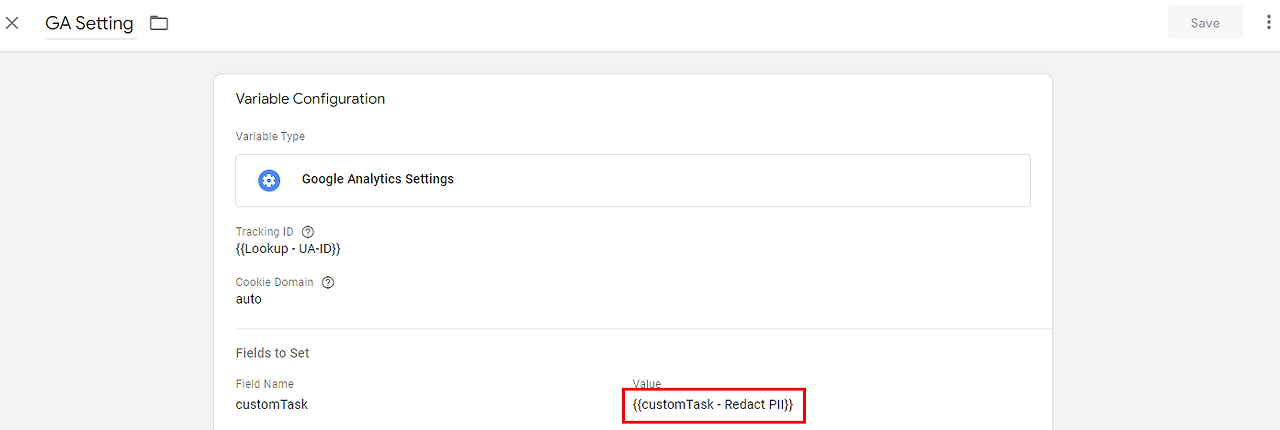Click the Cookie Domain value auto
The height and width of the screenshot is (430, 1280).
tap(249, 299)
